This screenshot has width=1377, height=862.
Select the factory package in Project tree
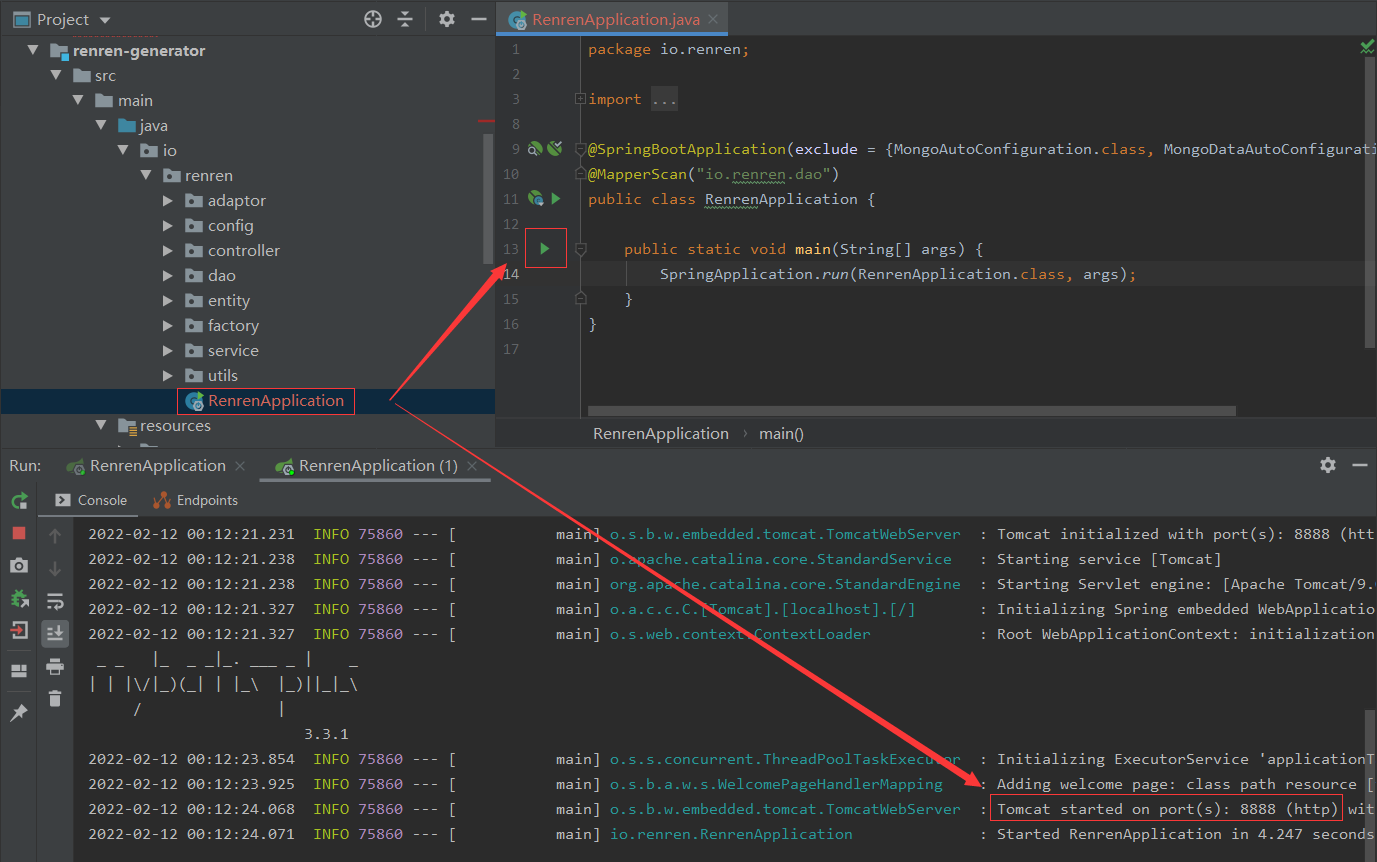pyautogui.click(x=233, y=325)
